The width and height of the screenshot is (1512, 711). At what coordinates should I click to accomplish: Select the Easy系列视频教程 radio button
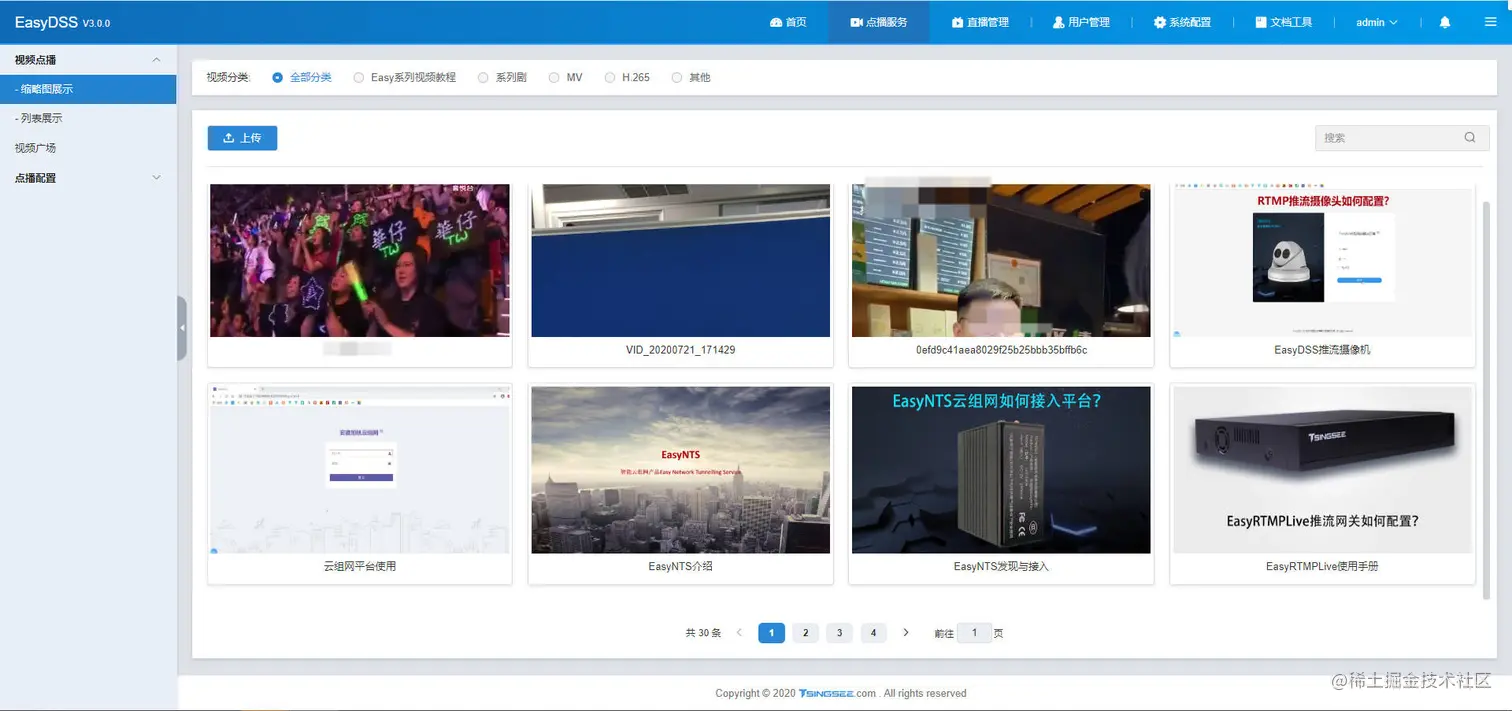pyautogui.click(x=359, y=77)
